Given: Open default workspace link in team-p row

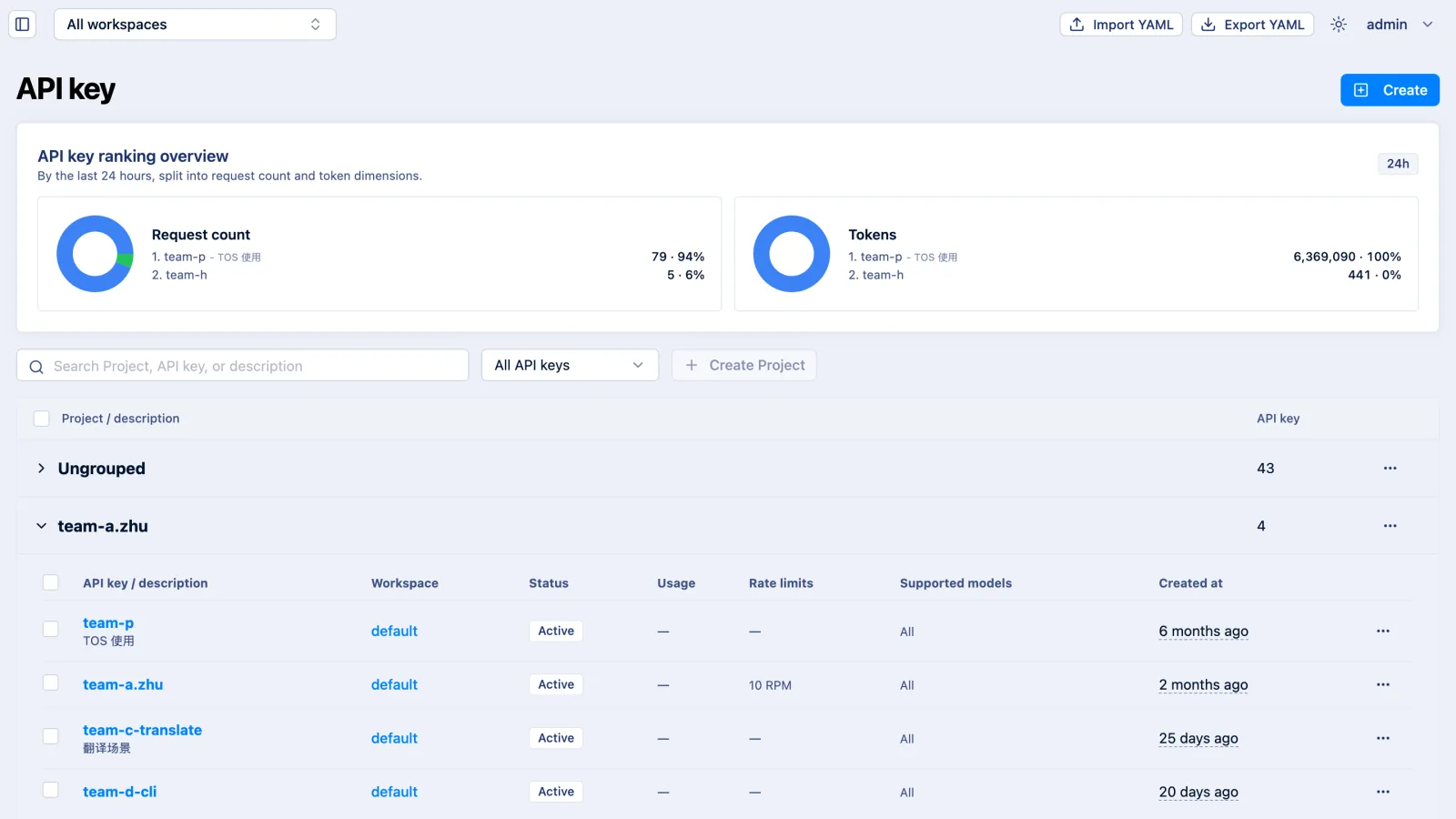Looking at the screenshot, I should pyautogui.click(x=394, y=631).
